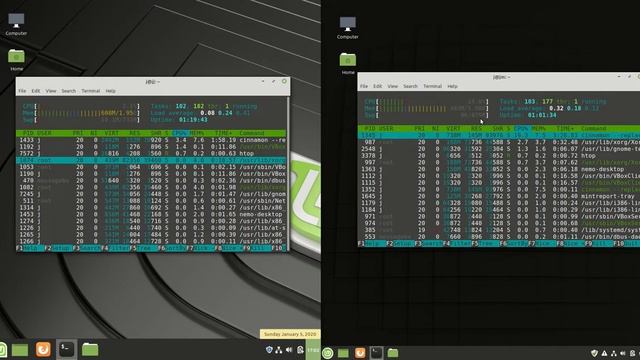Image resolution: width=640 pixels, height=360 pixels.
Task: Open Search menu in right terminal
Action: 410,87
